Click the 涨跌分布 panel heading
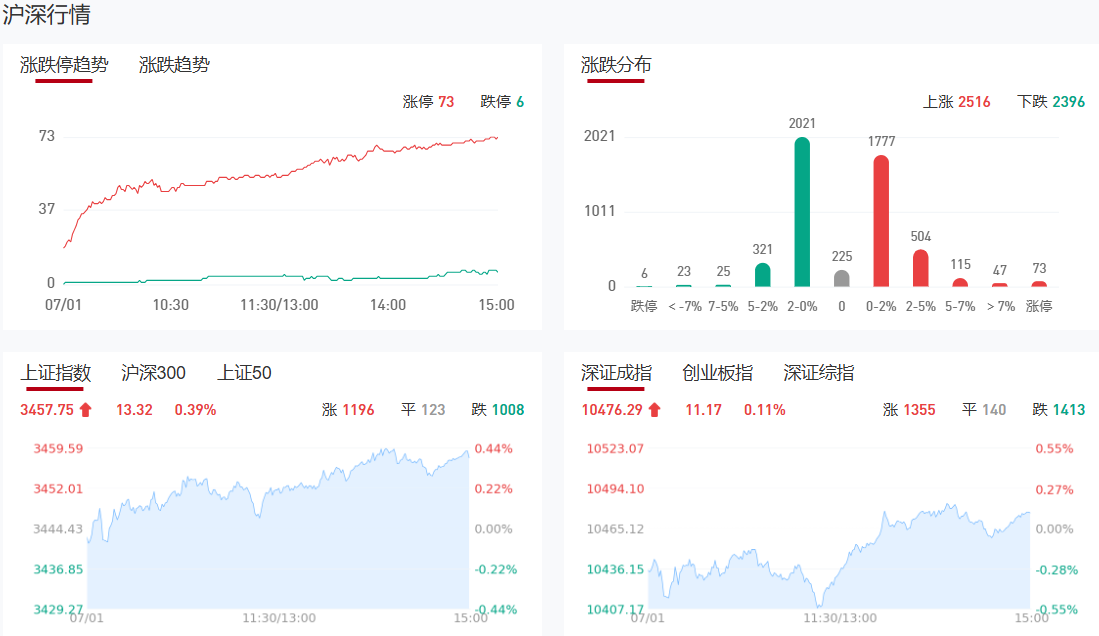This screenshot has width=1099, height=636. (616, 65)
